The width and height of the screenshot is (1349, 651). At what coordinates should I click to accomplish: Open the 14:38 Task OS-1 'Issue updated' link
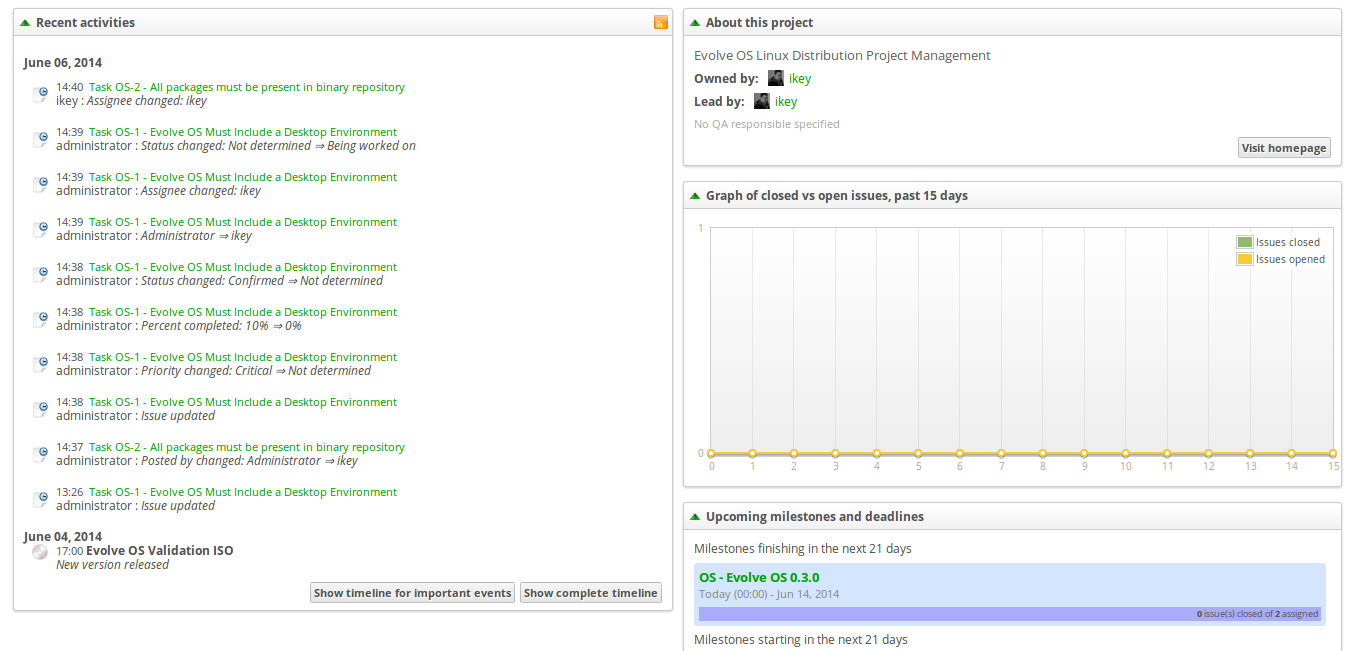pos(243,402)
